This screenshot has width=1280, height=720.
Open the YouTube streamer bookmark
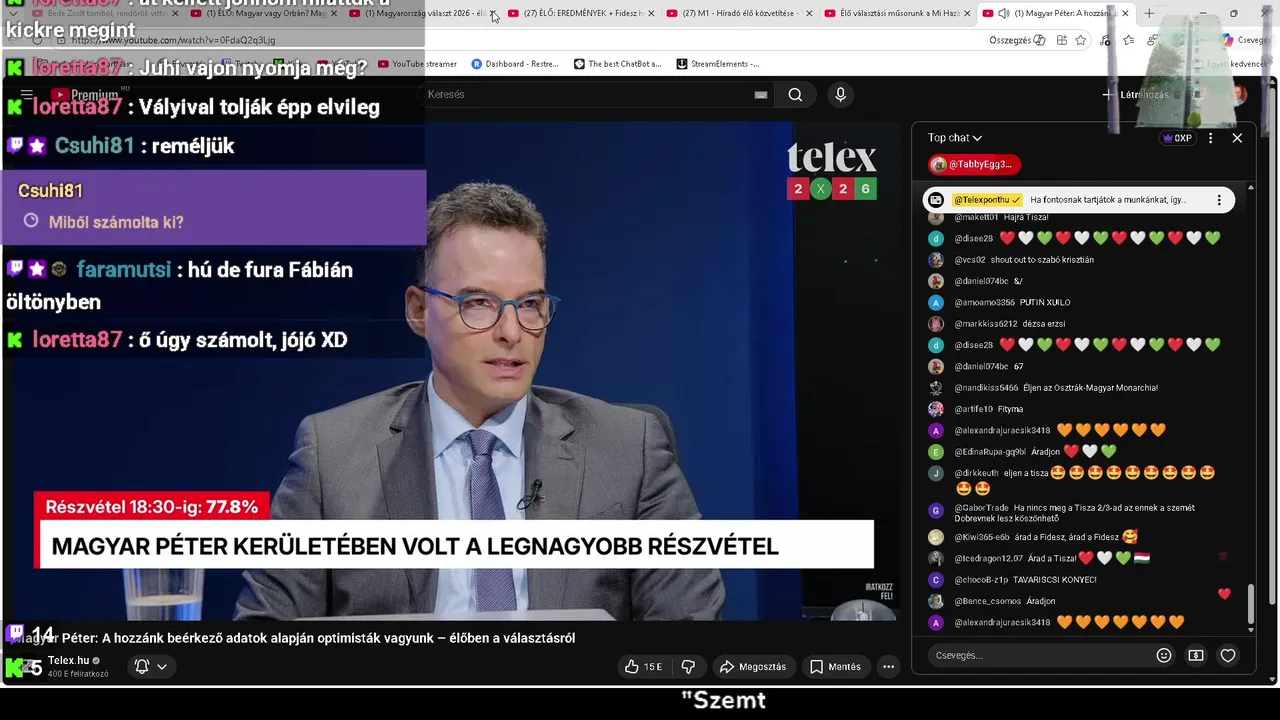click(417, 64)
